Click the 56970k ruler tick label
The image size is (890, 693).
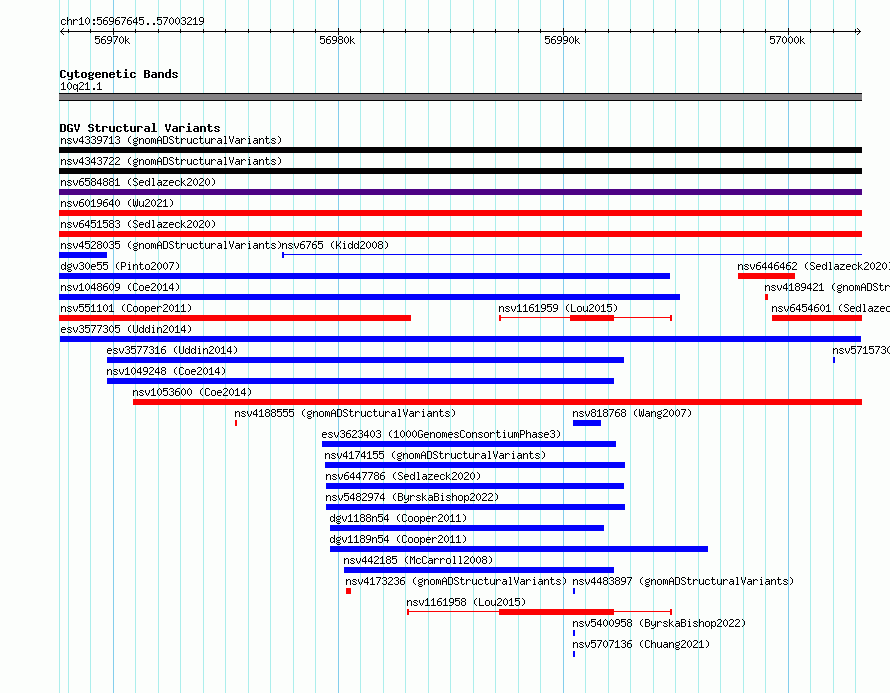pyautogui.click(x=112, y=40)
